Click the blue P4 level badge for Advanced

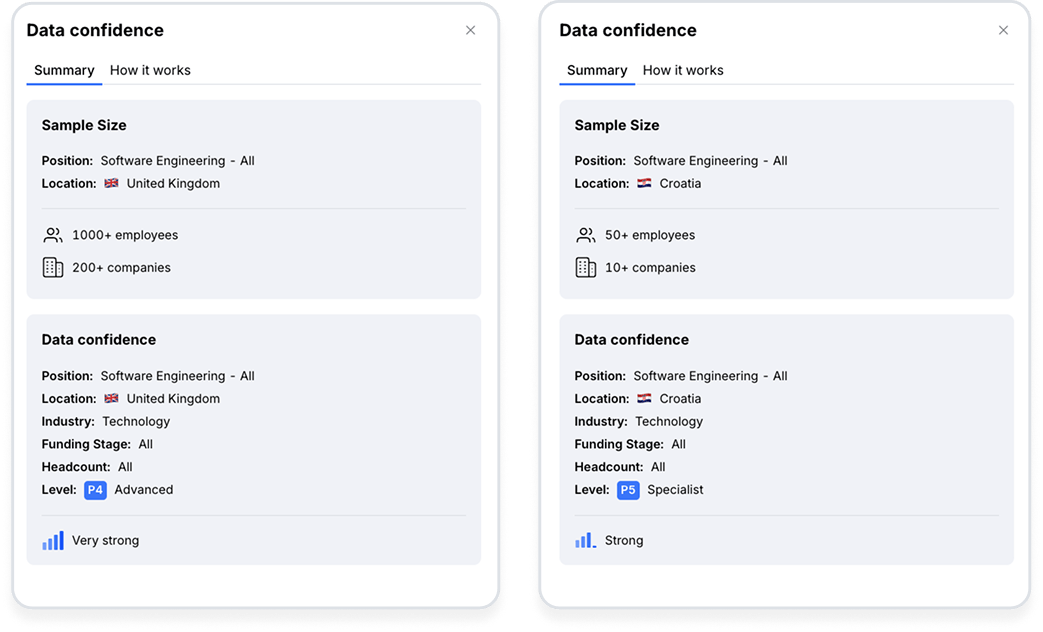(x=94, y=490)
